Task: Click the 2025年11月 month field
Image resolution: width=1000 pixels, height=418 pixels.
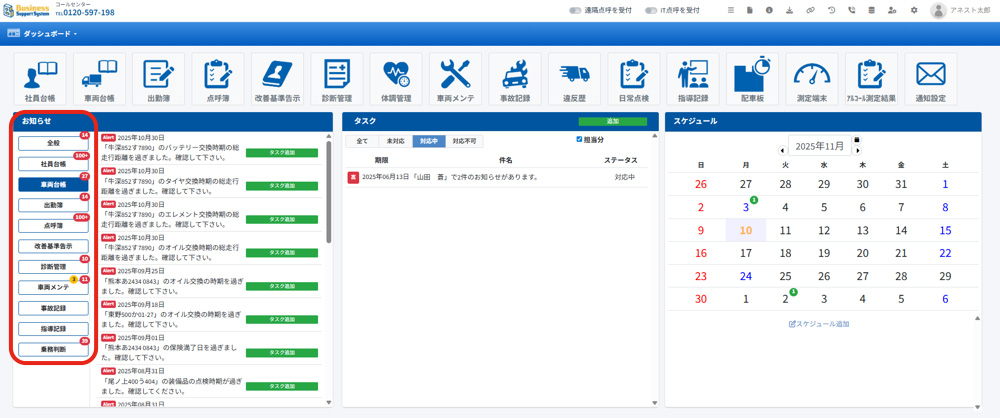Action: 820,146
